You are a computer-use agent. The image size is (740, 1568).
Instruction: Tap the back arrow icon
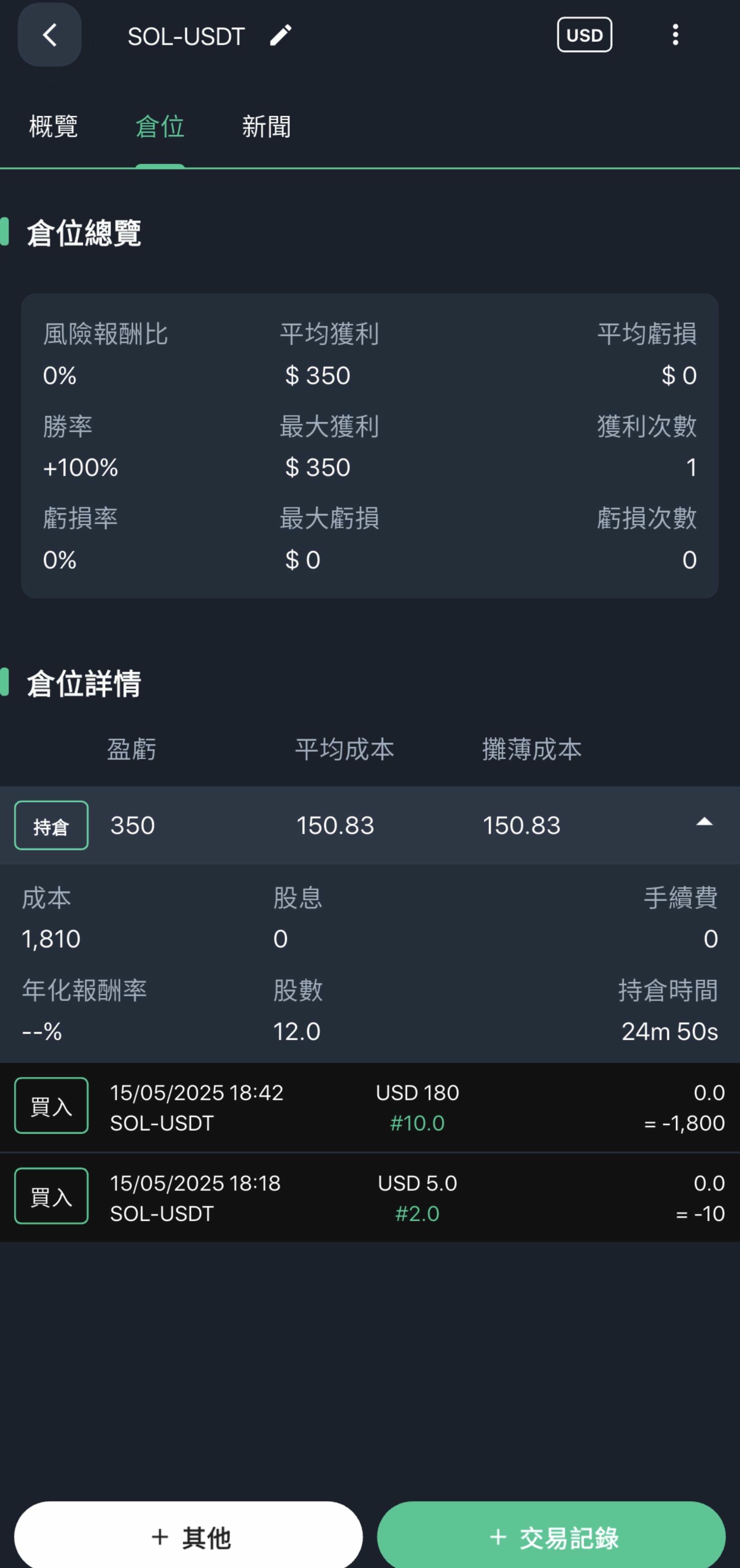click(x=50, y=35)
